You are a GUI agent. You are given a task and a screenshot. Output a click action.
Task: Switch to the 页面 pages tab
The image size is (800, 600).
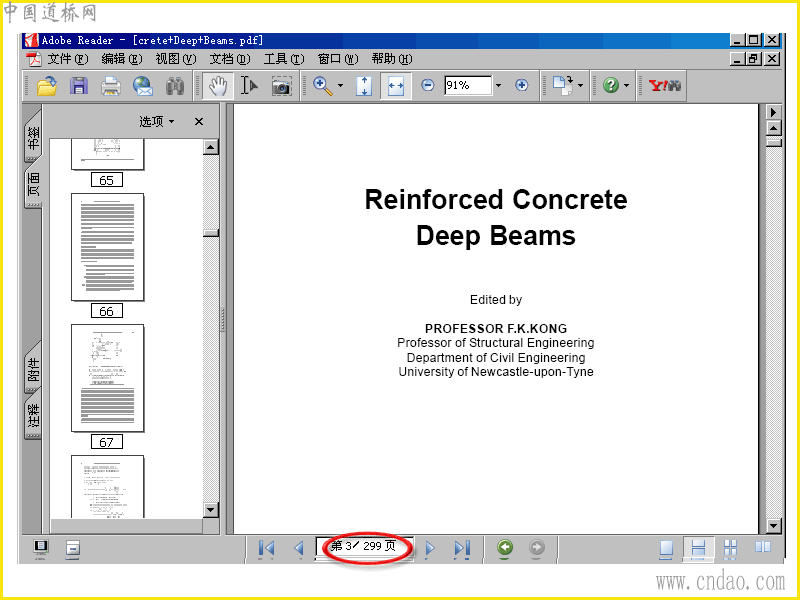tap(33, 184)
